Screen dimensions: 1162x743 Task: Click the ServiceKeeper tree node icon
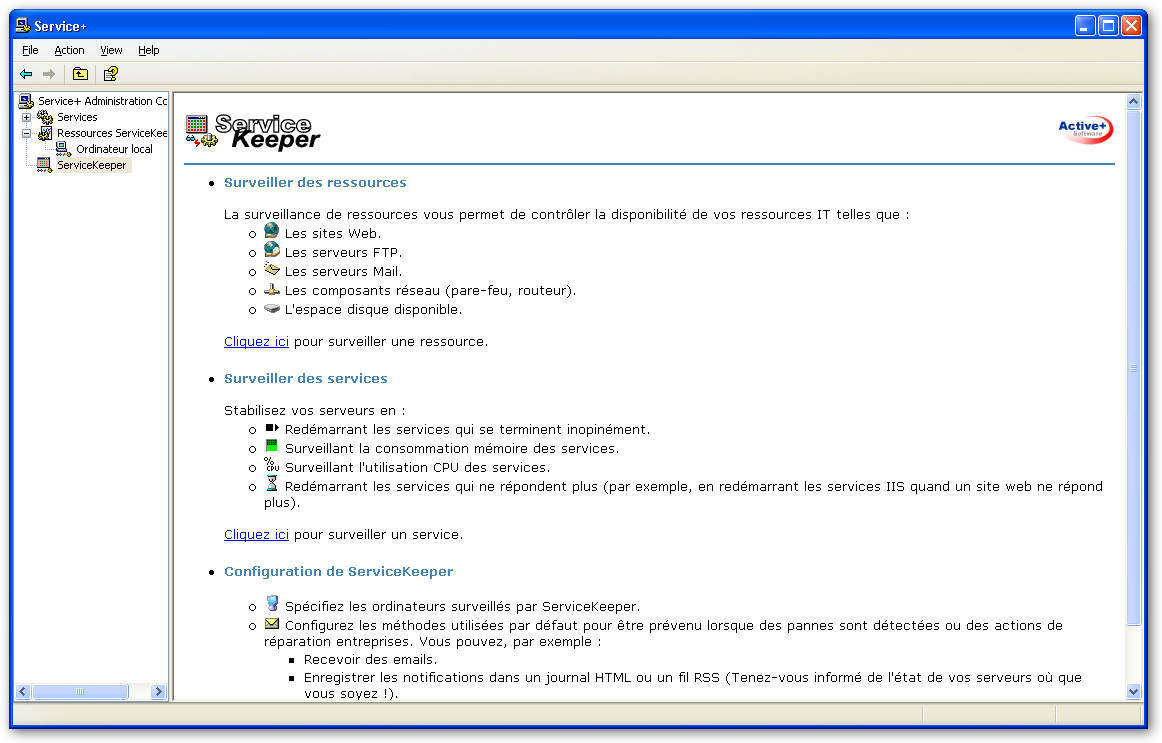45,165
